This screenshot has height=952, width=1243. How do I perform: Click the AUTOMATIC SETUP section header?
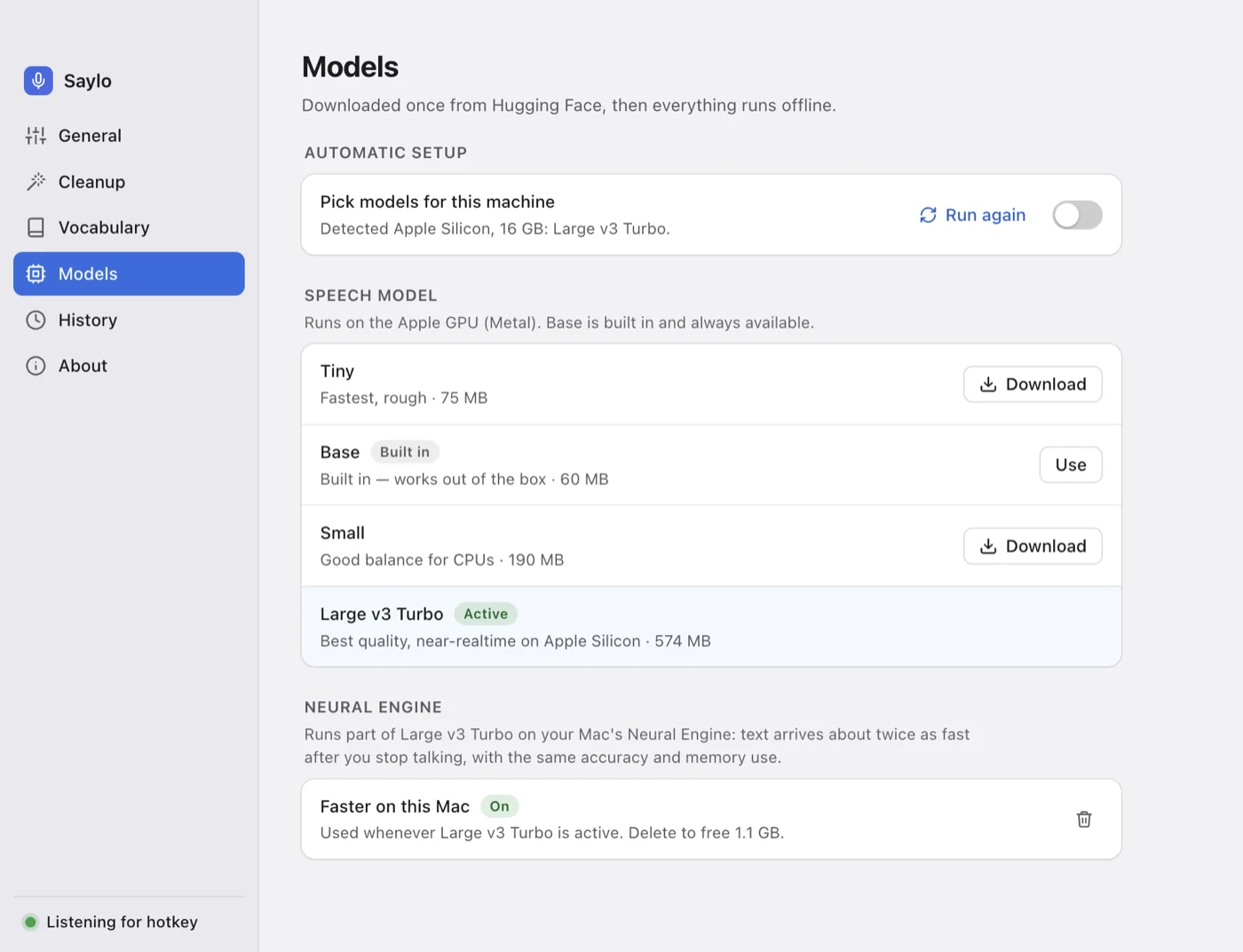[x=385, y=153]
